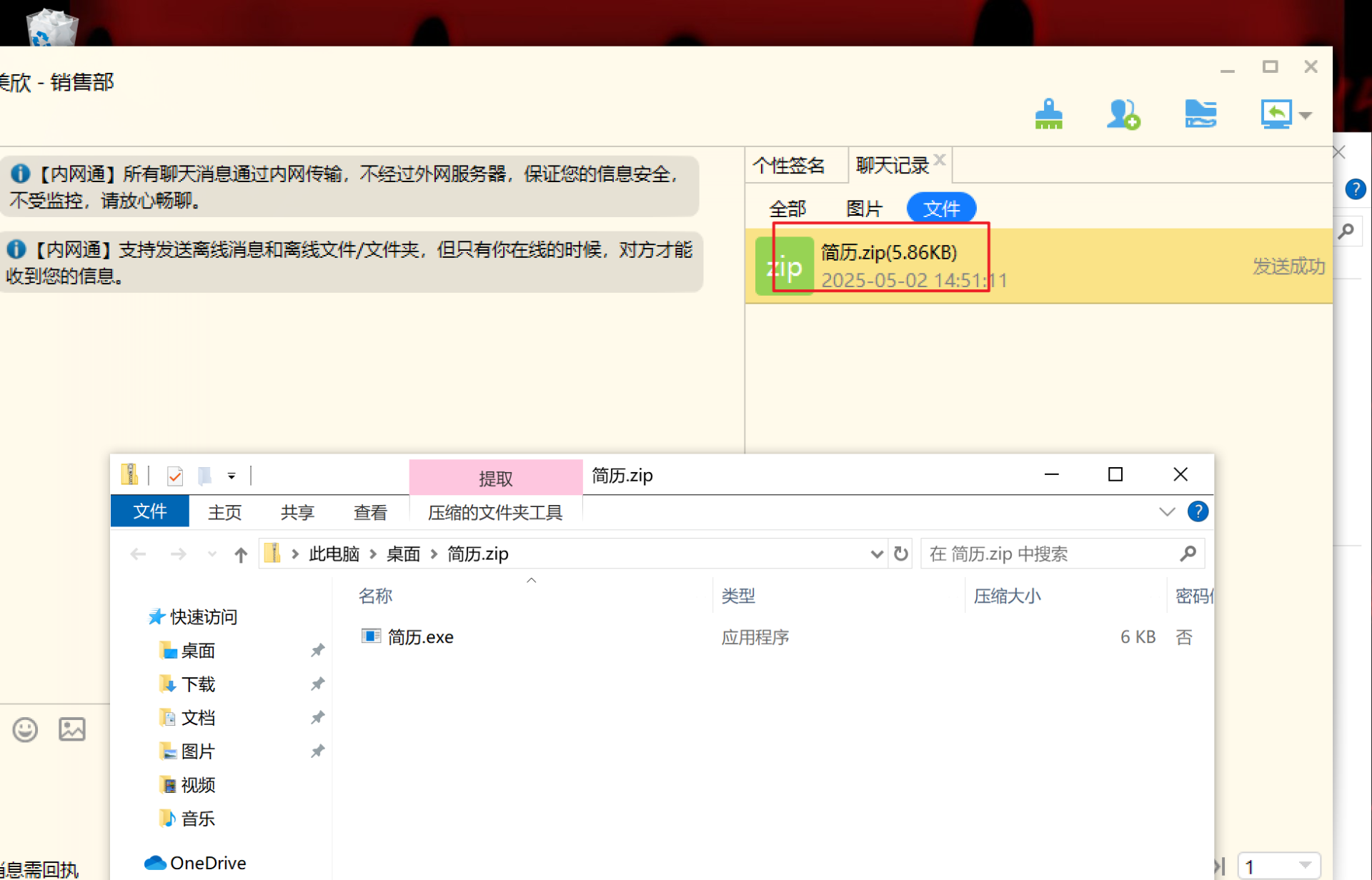Select the 图片 filter in chat history

click(x=864, y=209)
